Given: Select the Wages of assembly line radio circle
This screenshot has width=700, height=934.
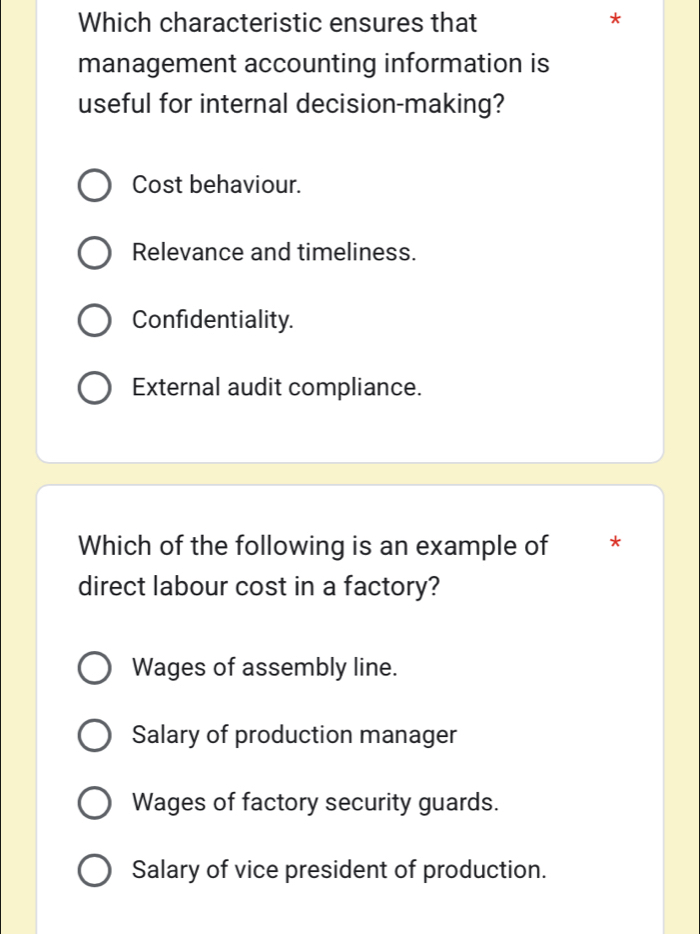Looking at the screenshot, I should [95, 669].
